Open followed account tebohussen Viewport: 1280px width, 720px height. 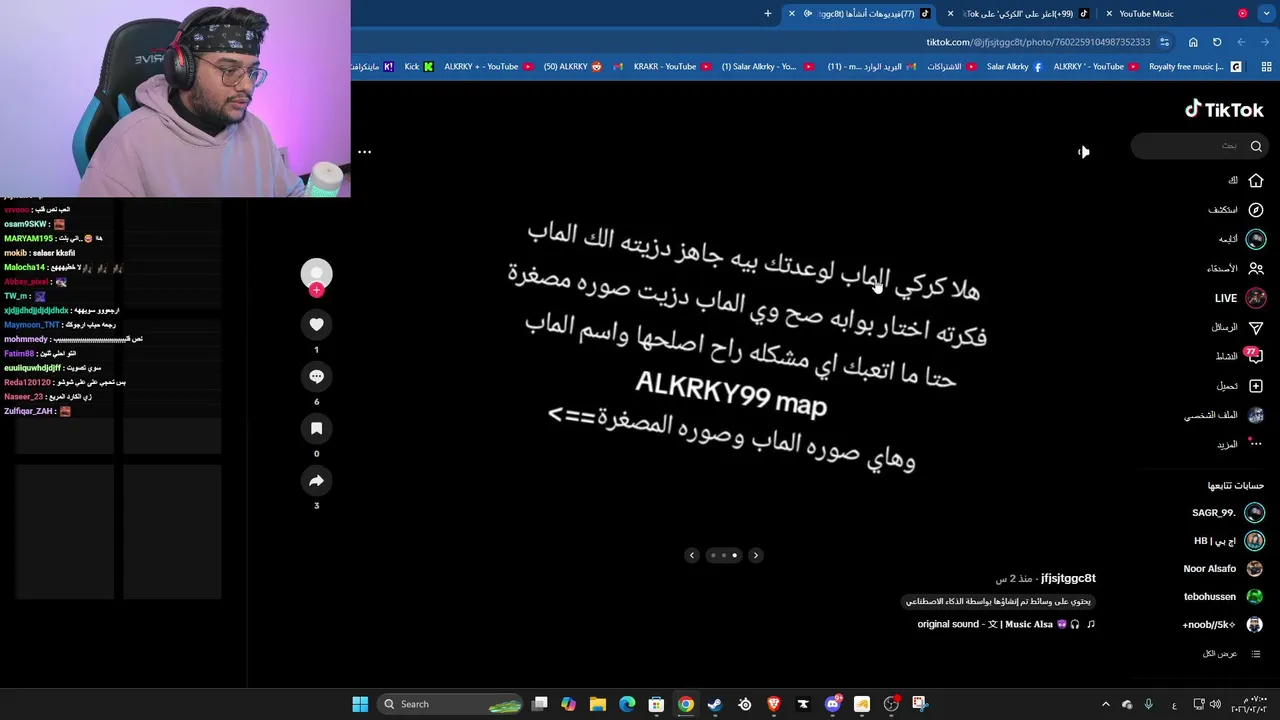coord(1224,597)
